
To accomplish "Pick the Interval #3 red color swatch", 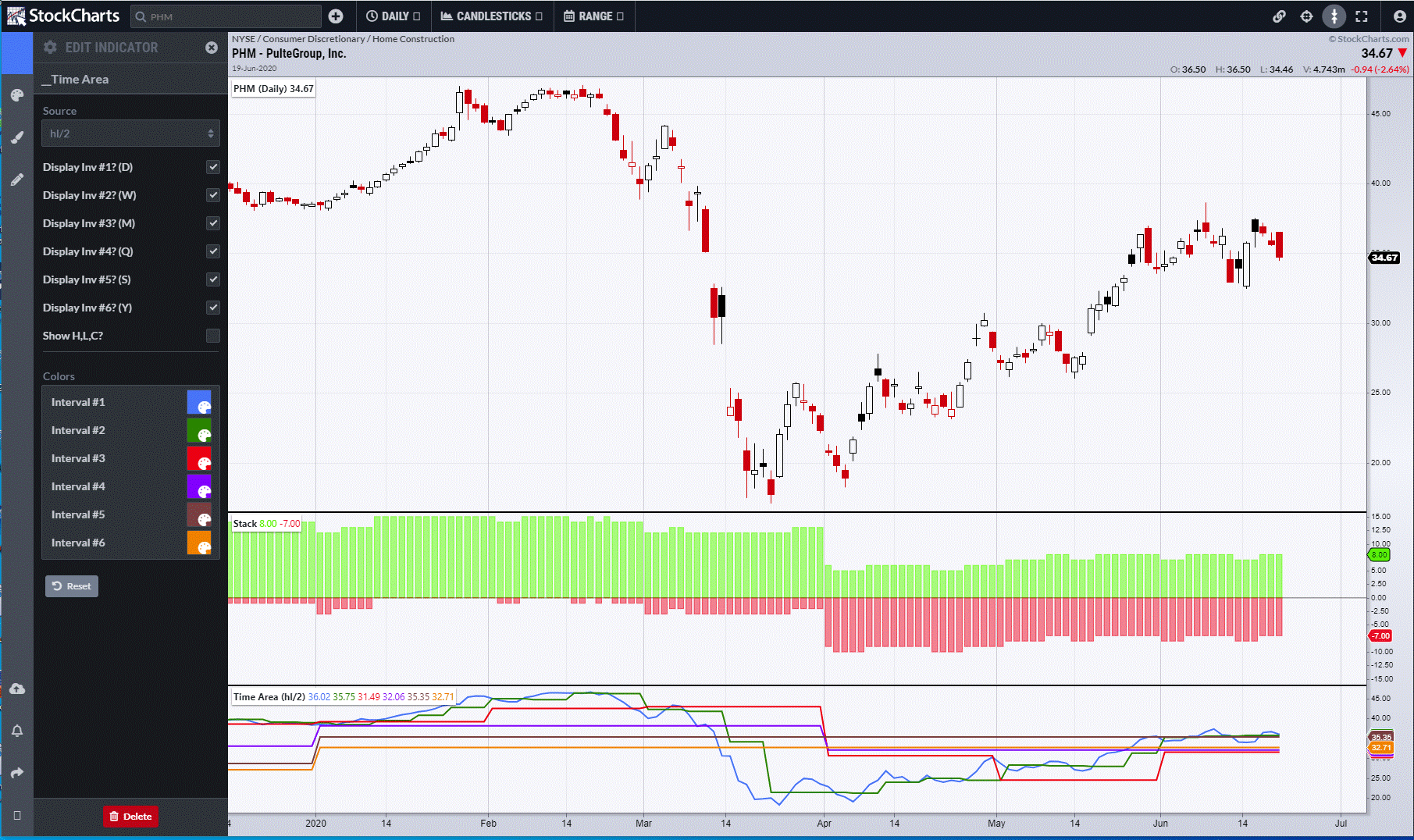I will (199, 458).
